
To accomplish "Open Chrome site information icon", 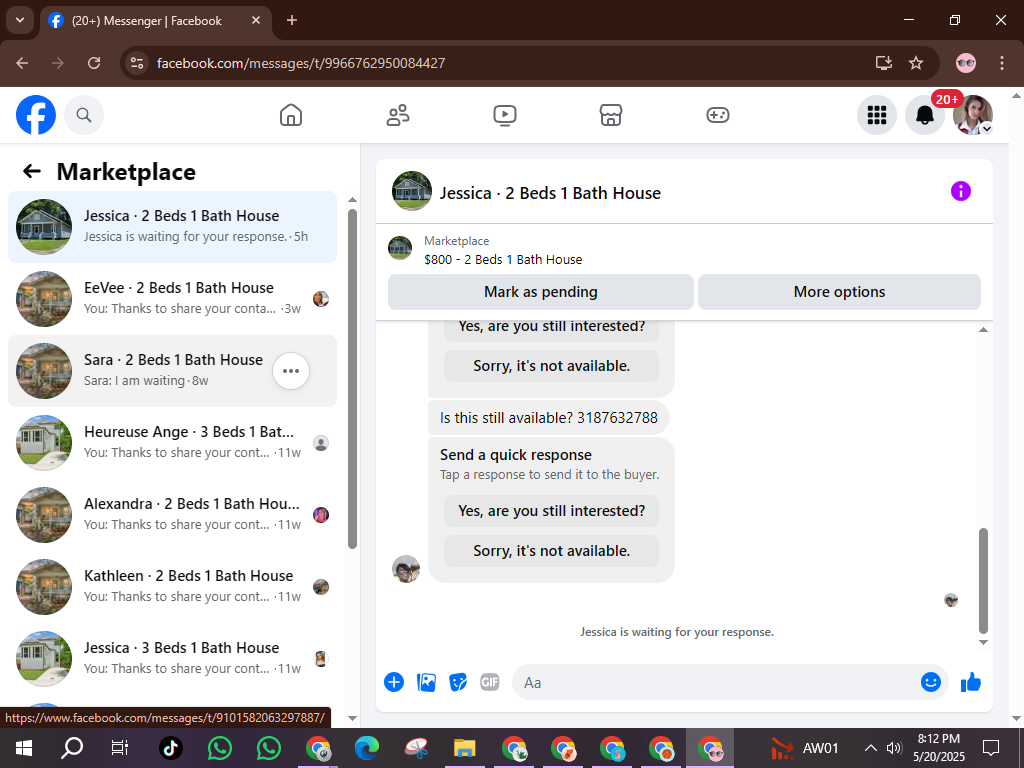I will [x=136, y=63].
